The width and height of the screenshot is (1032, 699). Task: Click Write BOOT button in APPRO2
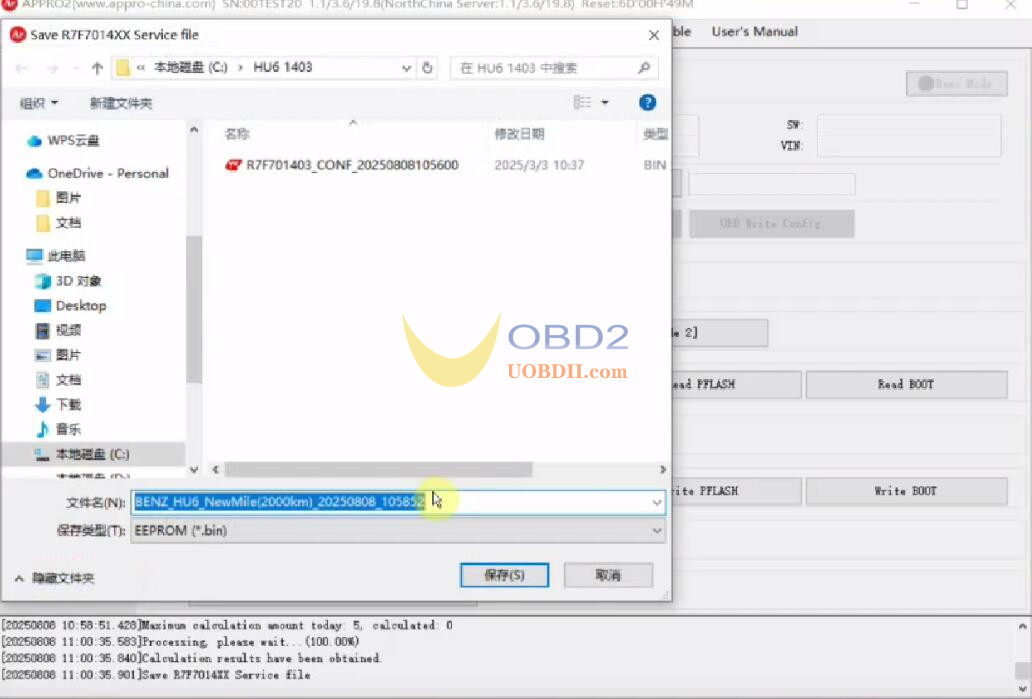[x=906, y=491]
